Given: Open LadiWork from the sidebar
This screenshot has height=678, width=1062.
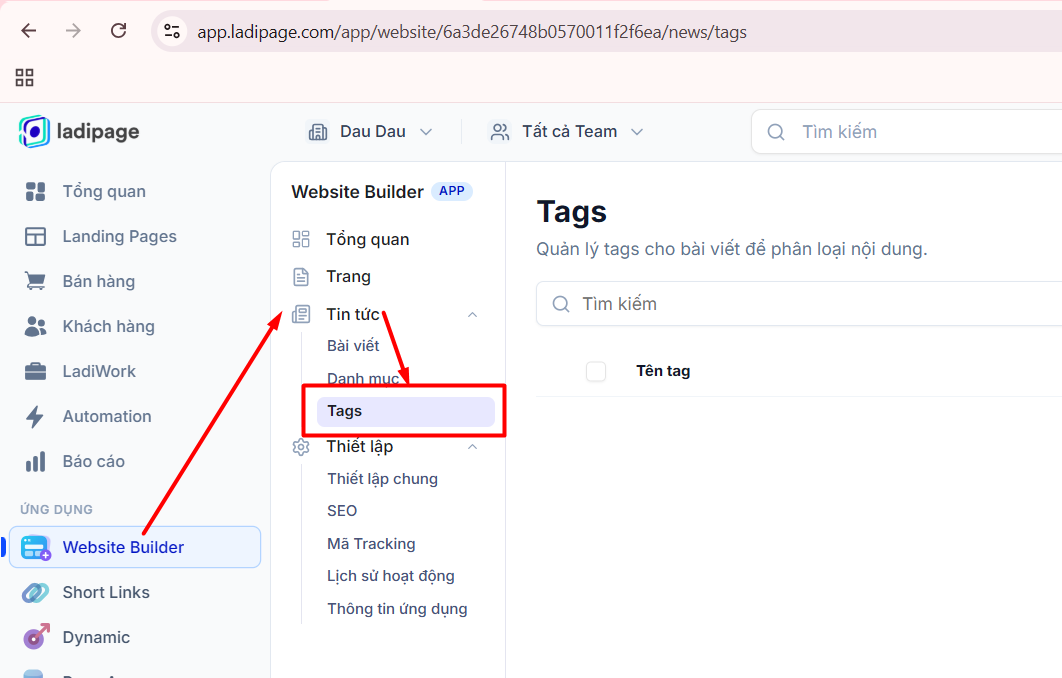Looking at the screenshot, I should coord(99,371).
